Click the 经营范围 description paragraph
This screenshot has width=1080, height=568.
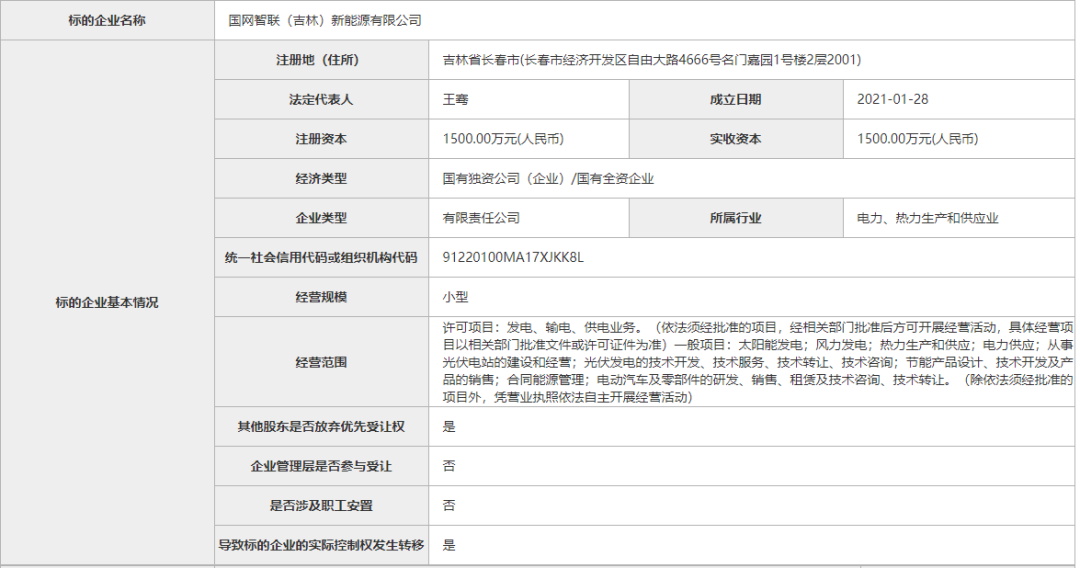point(757,362)
